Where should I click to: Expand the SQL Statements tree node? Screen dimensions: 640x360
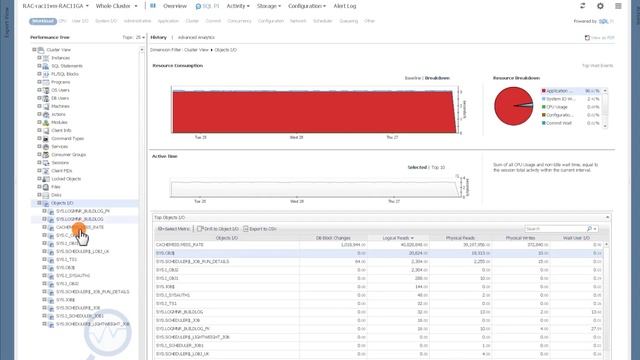40,66
